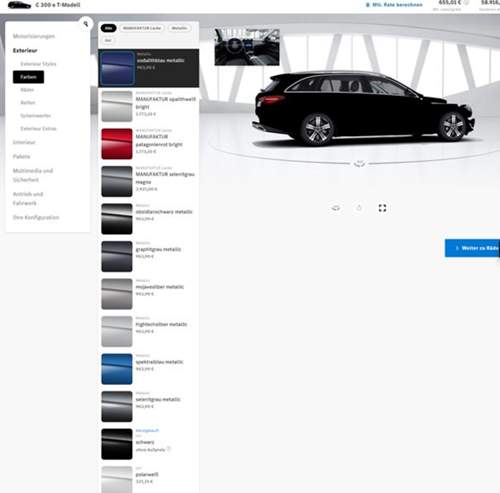Screen dimensions: 500x493
Task: Open the Interieur section in the sidebar
Action: pos(24,142)
